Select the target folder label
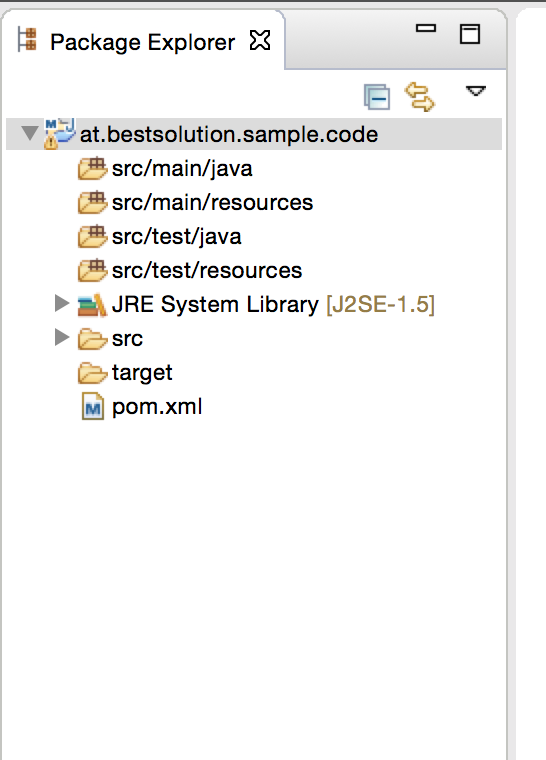The height and width of the screenshot is (760, 546). (x=142, y=373)
